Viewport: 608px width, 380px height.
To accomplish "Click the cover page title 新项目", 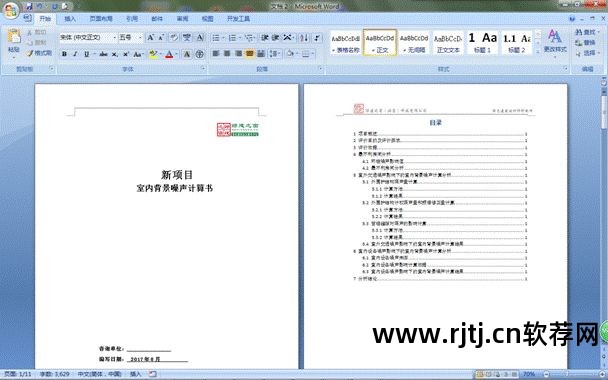I will point(177,175).
